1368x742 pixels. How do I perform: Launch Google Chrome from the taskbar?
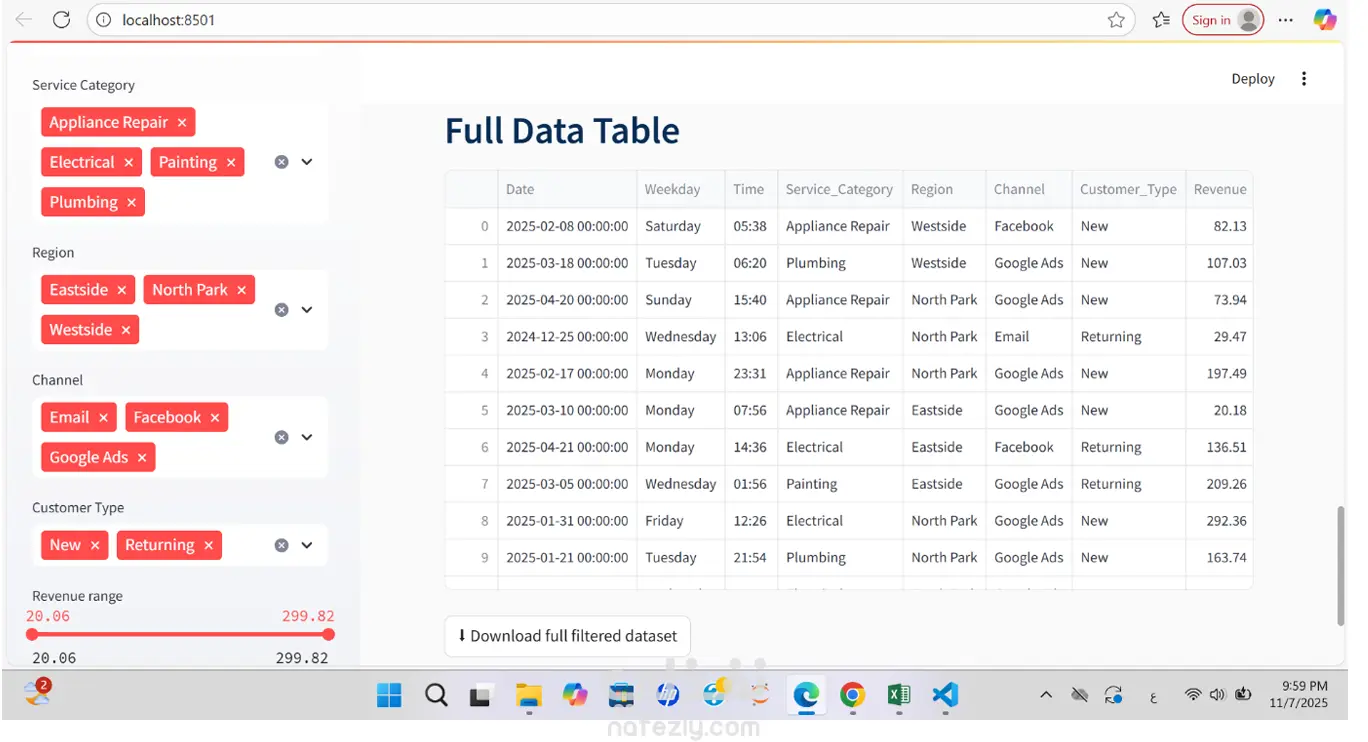tap(852, 695)
